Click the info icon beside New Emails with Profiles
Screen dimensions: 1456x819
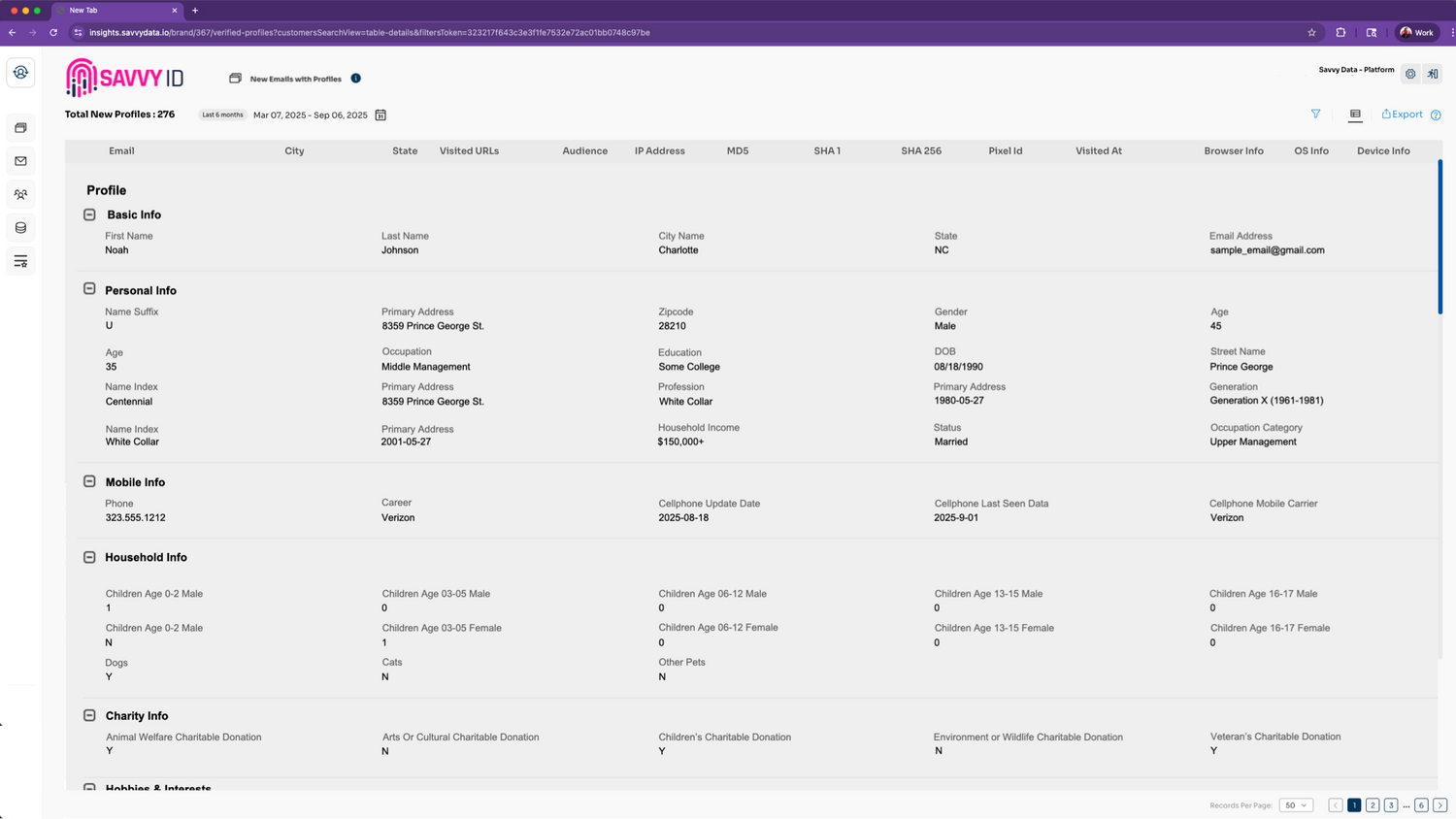(355, 79)
